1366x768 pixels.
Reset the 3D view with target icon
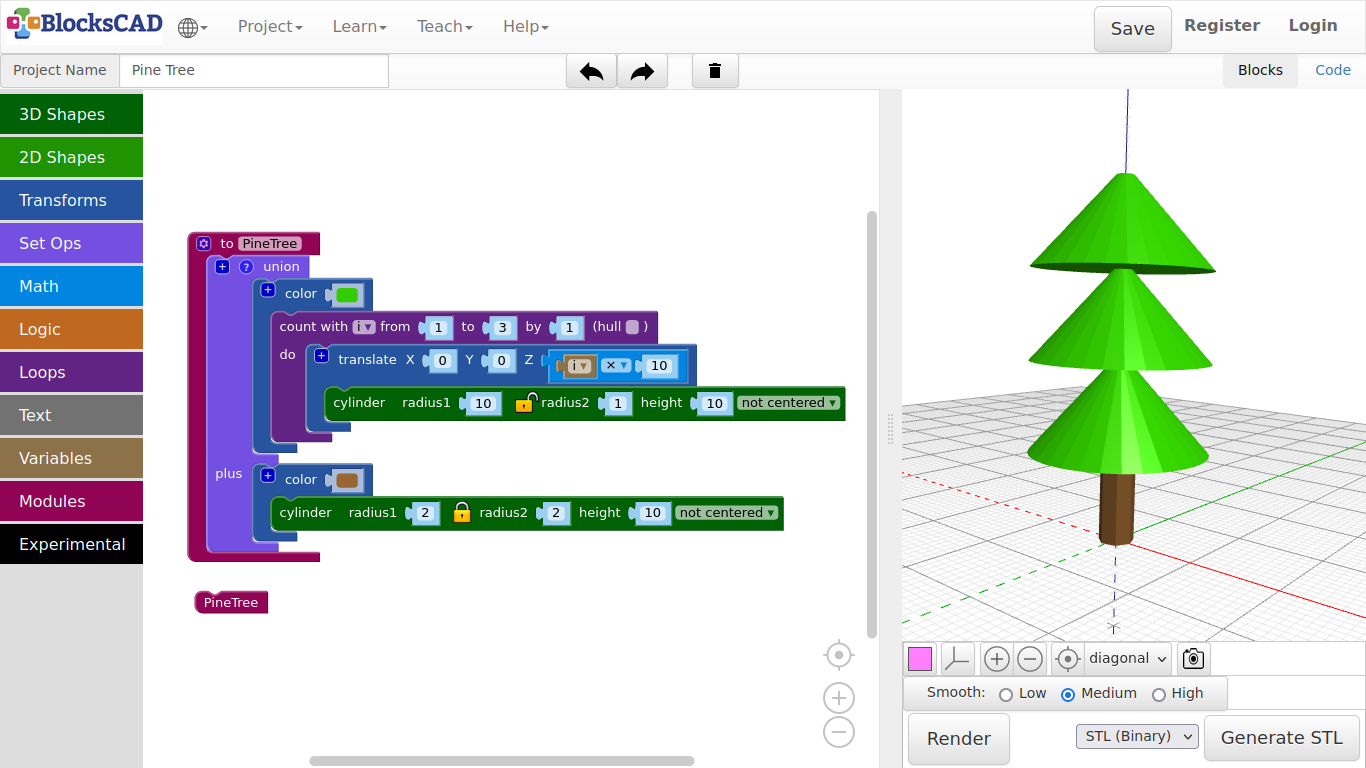[1067, 659]
